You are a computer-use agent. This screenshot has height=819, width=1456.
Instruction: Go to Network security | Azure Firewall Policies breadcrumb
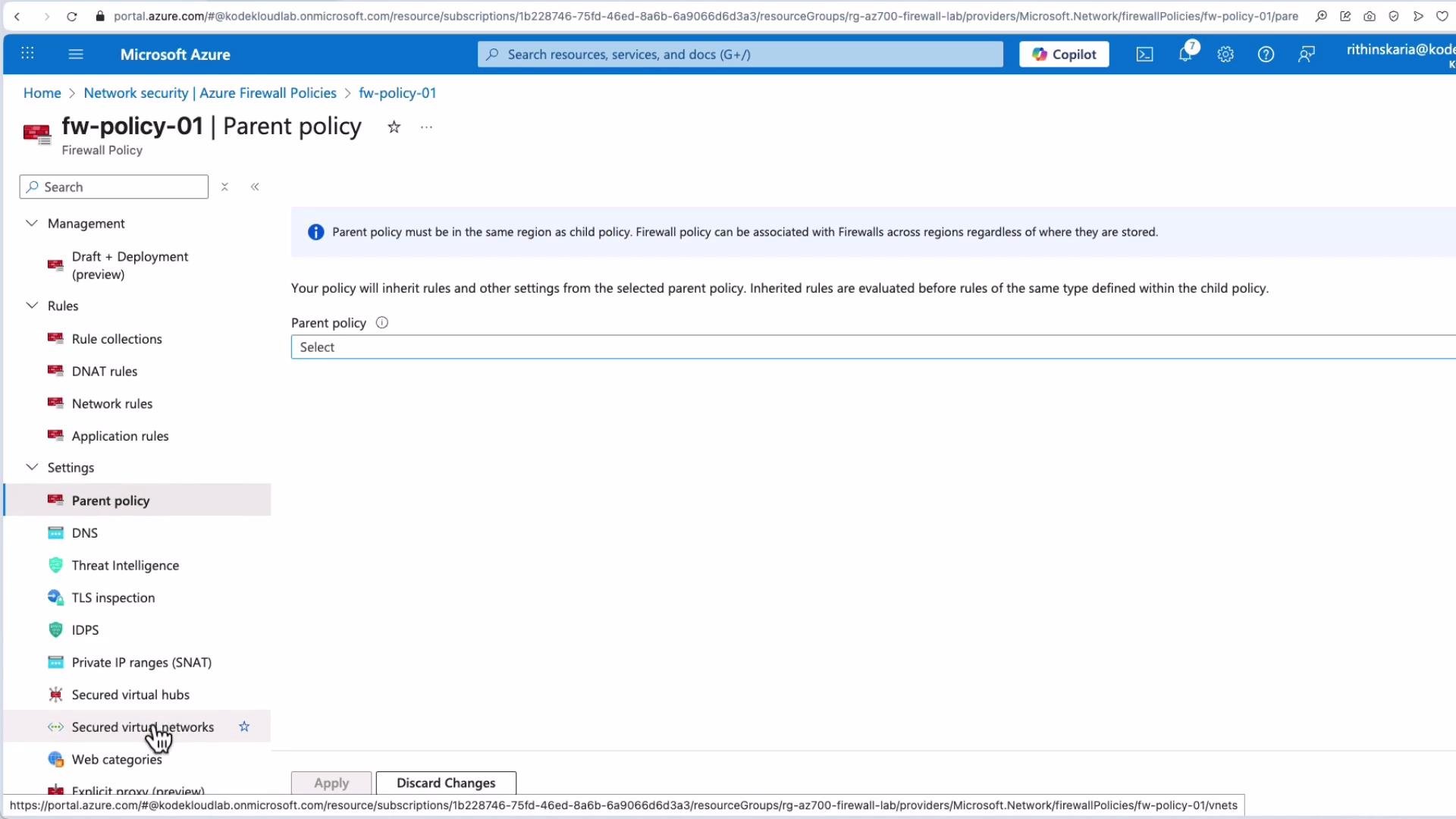[x=210, y=93]
